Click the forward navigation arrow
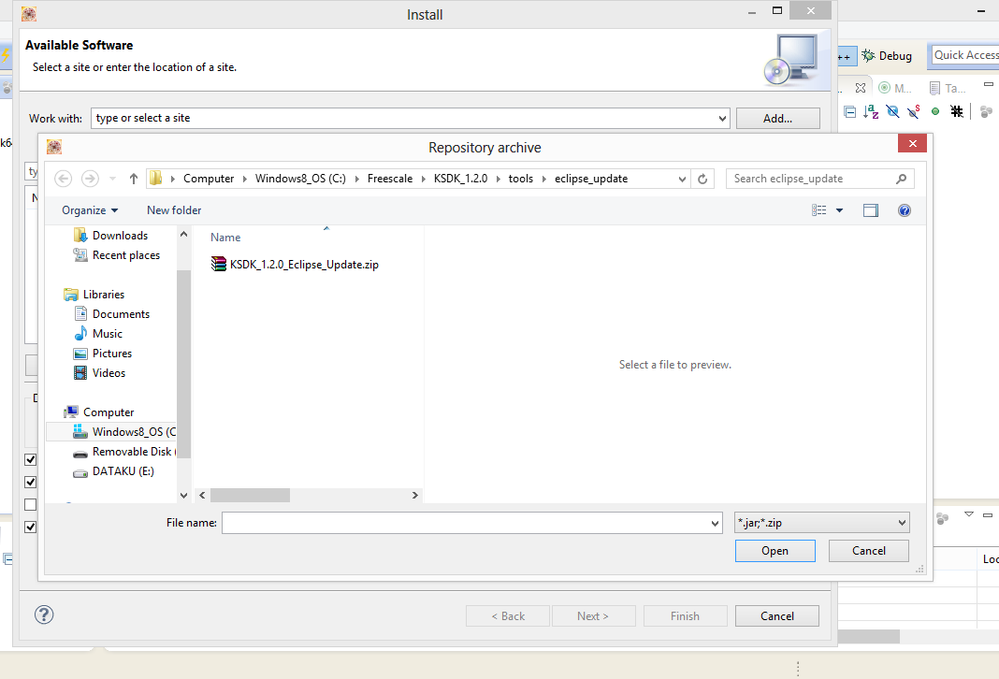The image size is (999, 679). point(90,179)
